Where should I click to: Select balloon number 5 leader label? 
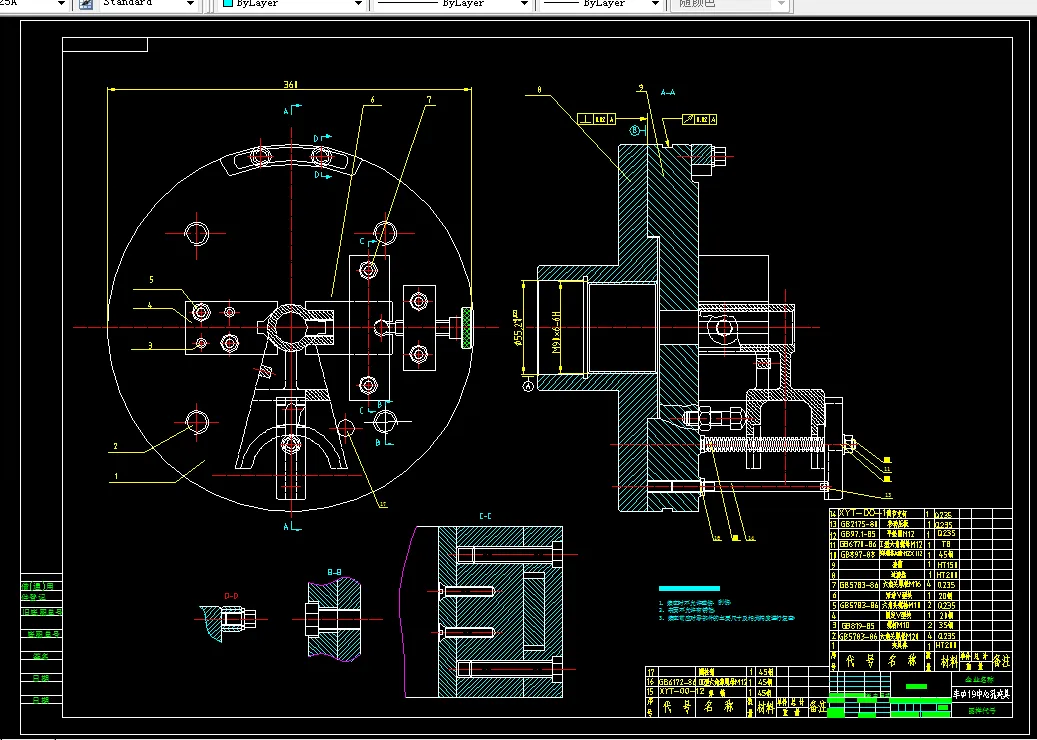pyautogui.click(x=151, y=280)
